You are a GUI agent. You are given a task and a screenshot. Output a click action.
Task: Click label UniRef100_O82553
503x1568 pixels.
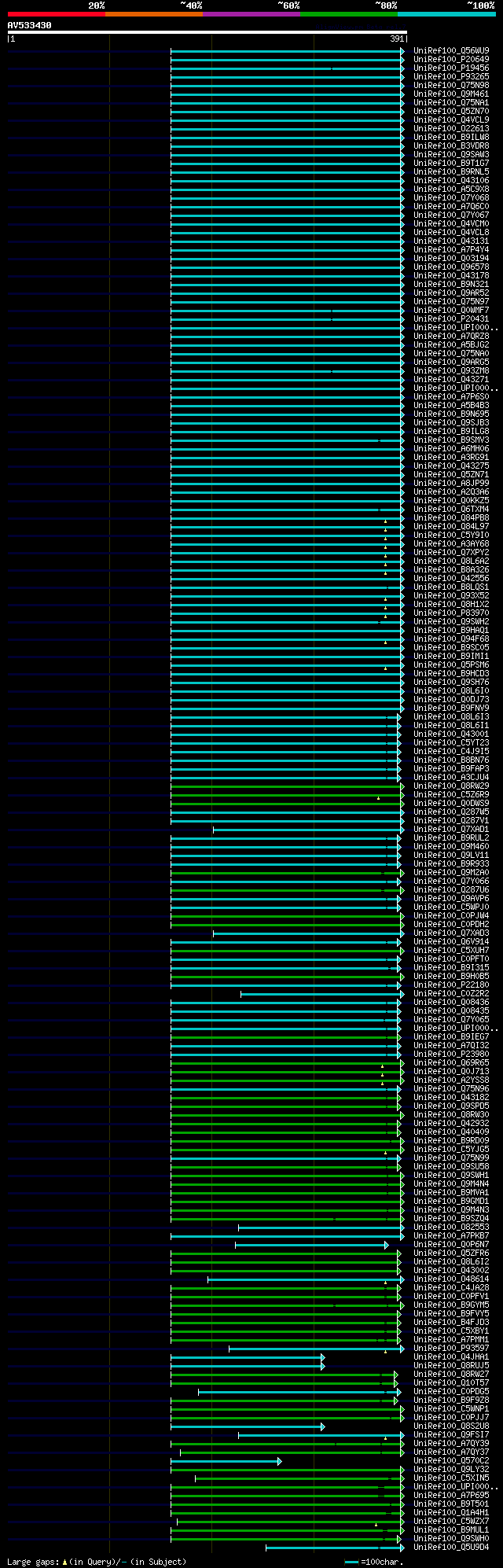[451, 1227]
